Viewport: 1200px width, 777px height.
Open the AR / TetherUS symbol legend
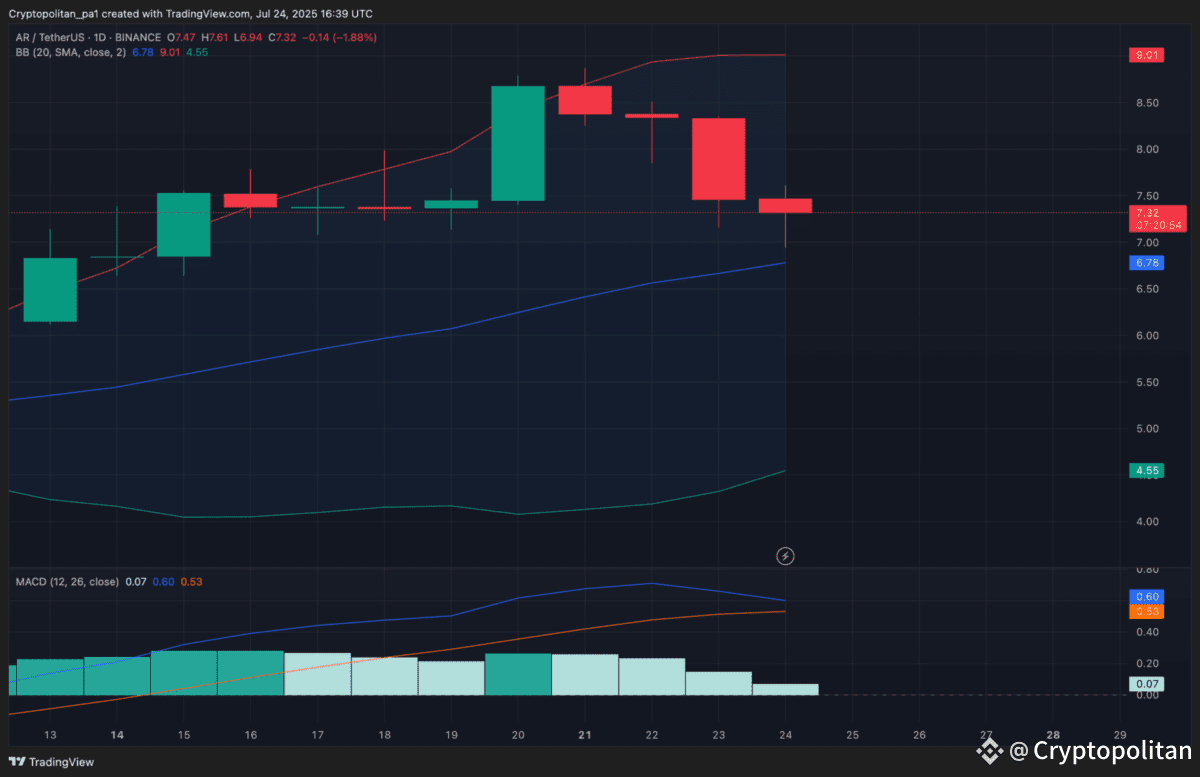[48, 36]
